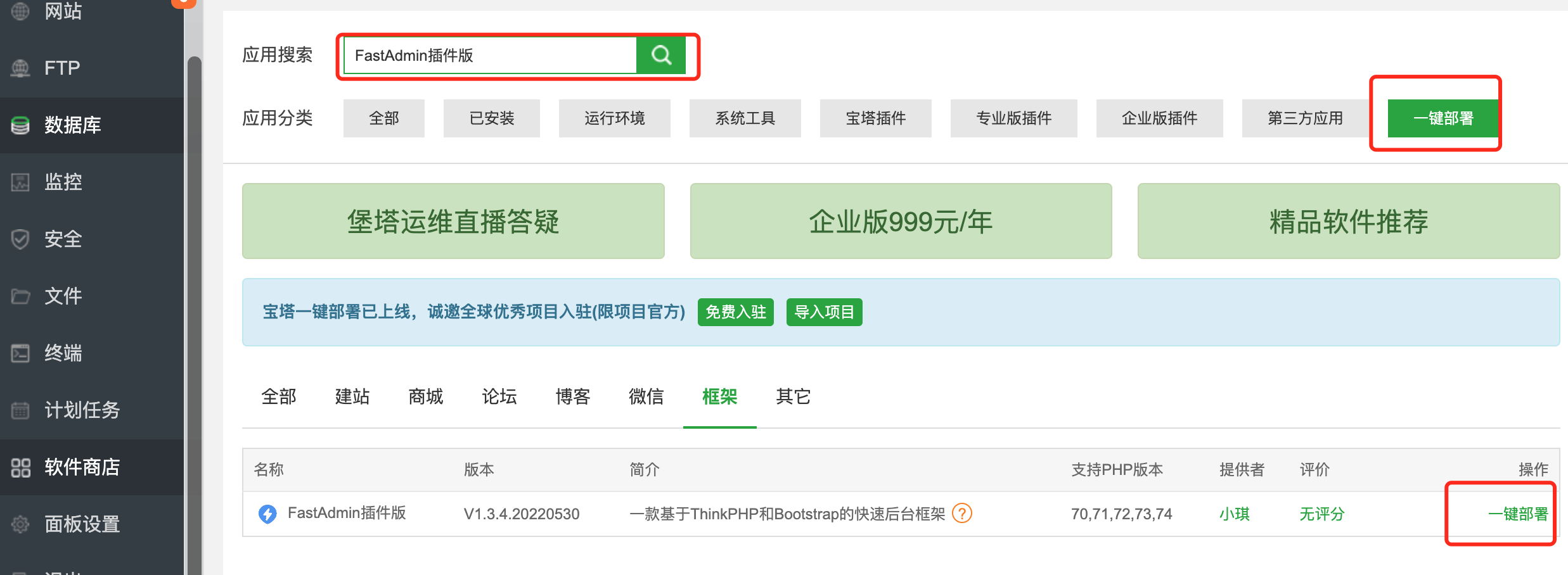Open the 企业版999元/年 banner

pos(901,221)
